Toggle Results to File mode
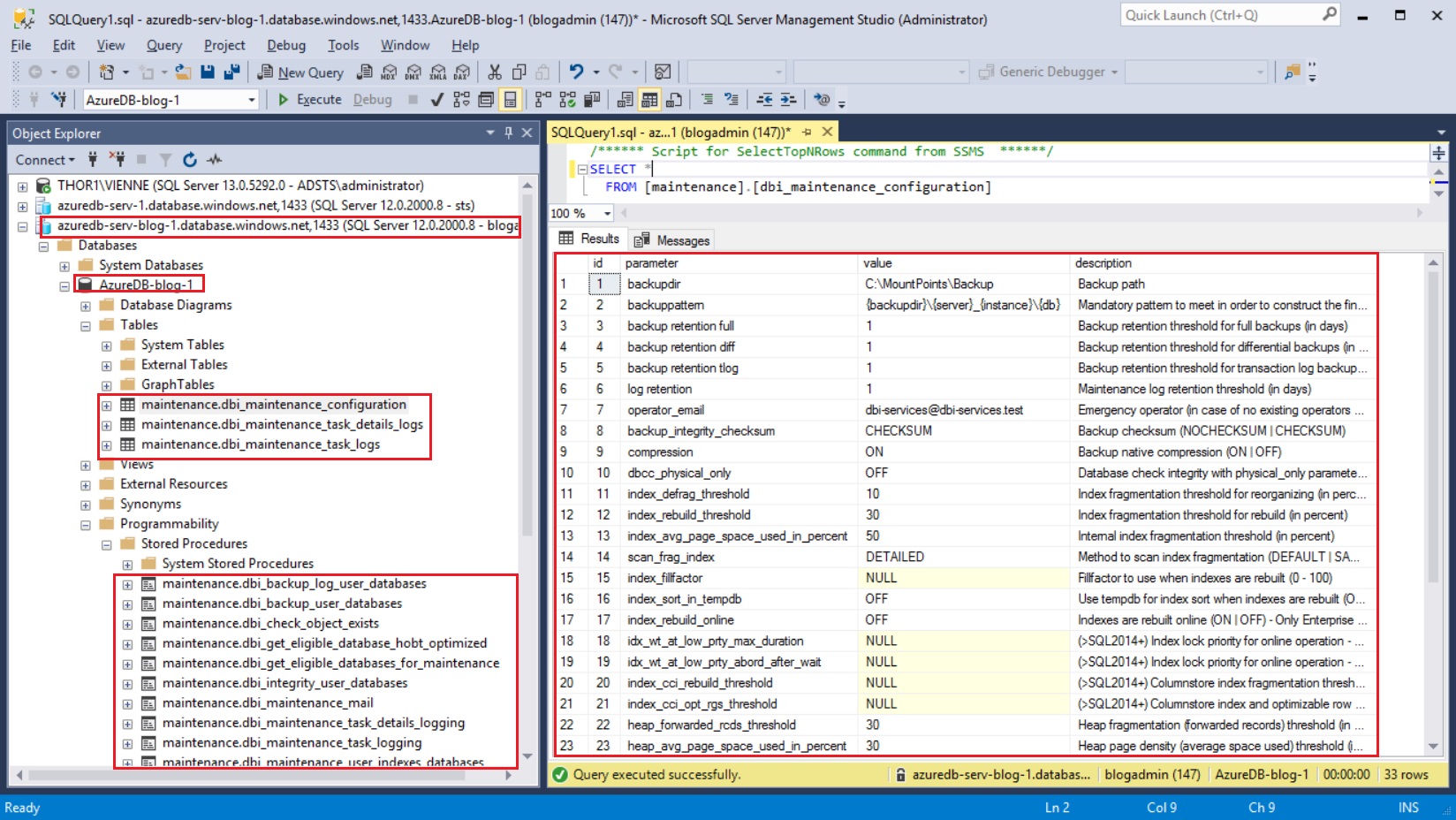Viewport: 1456px width, 820px height. pyautogui.click(x=674, y=100)
